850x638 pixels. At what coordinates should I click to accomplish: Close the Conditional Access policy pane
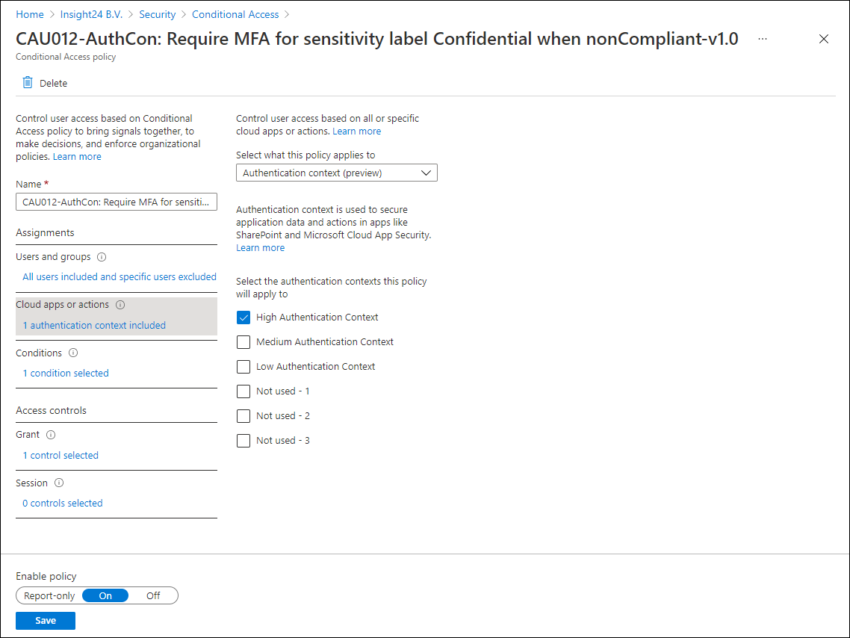(x=823, y=38)
